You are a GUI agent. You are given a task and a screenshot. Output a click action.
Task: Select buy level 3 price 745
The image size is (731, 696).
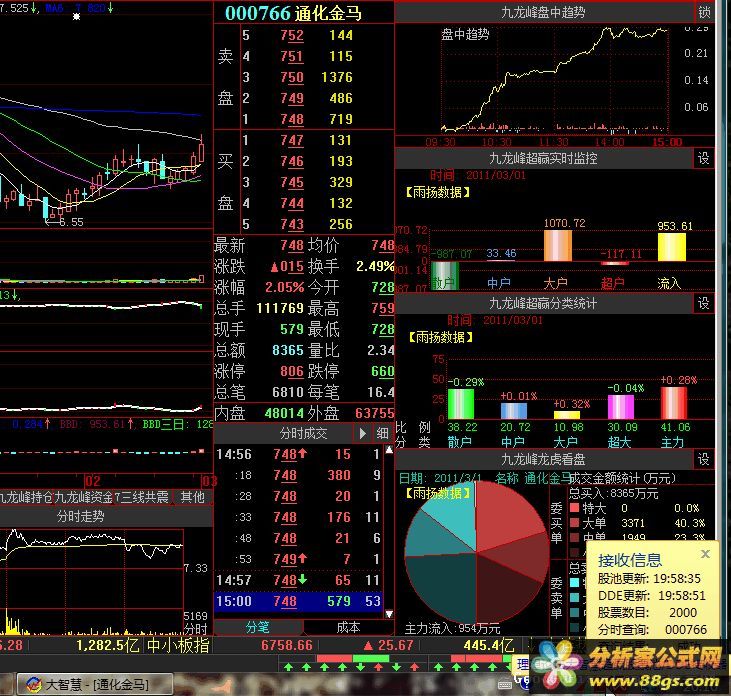tap(292, 182)
